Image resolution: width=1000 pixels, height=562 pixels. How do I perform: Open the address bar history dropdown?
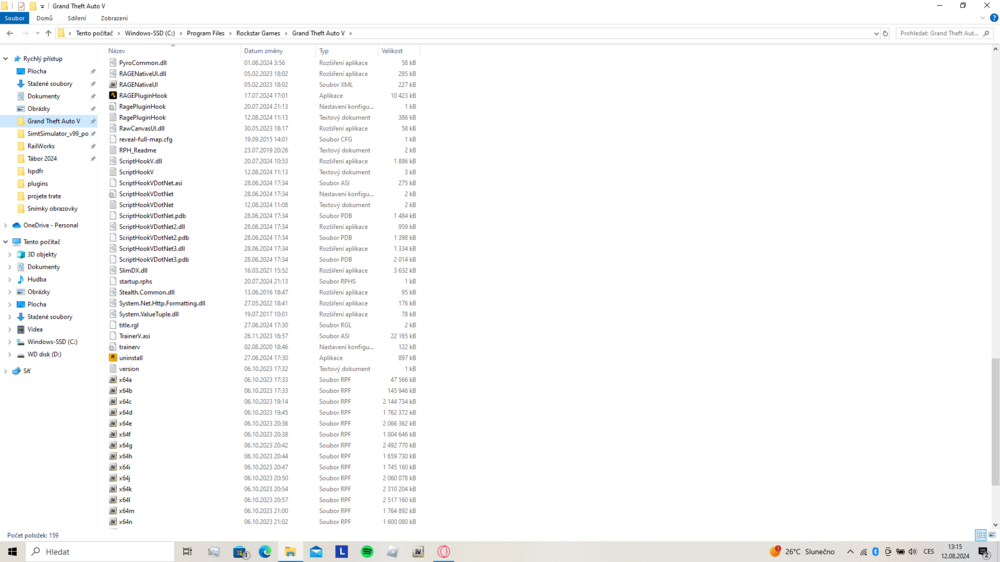tap(876, 33)
